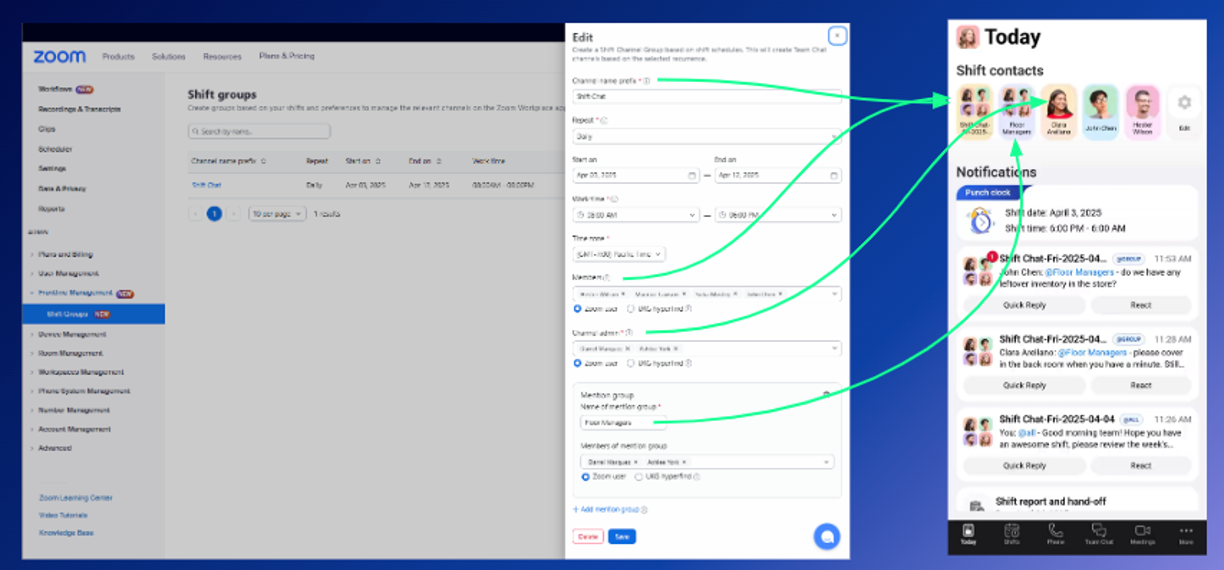1224x570 pixels.
Task: Open the Start on calendar icon
Action: point(692,175)
